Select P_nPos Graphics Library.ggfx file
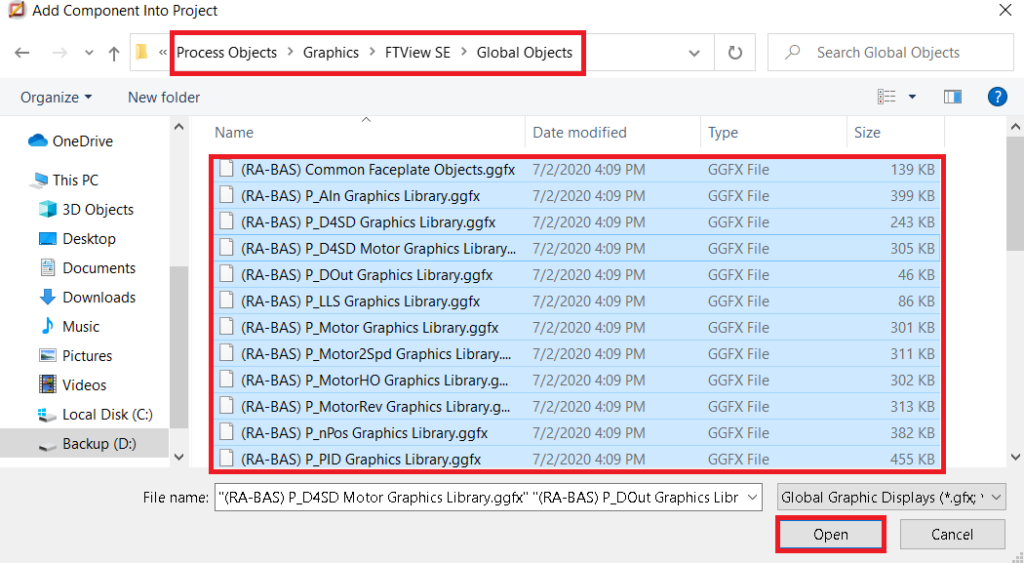1024x563 pixels. point(577,433)
